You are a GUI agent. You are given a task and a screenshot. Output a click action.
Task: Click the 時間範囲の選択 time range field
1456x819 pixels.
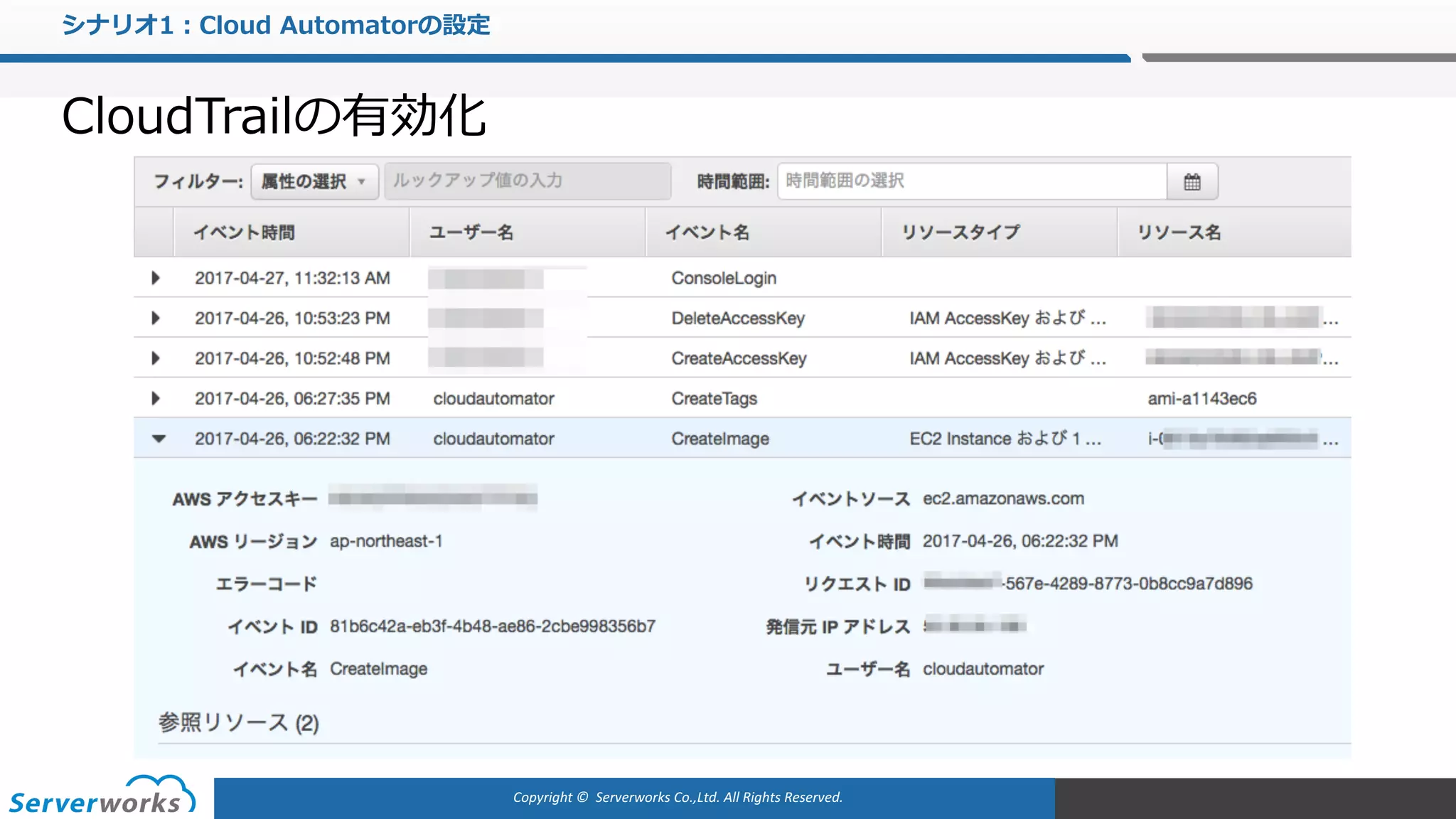coord(973,181)
